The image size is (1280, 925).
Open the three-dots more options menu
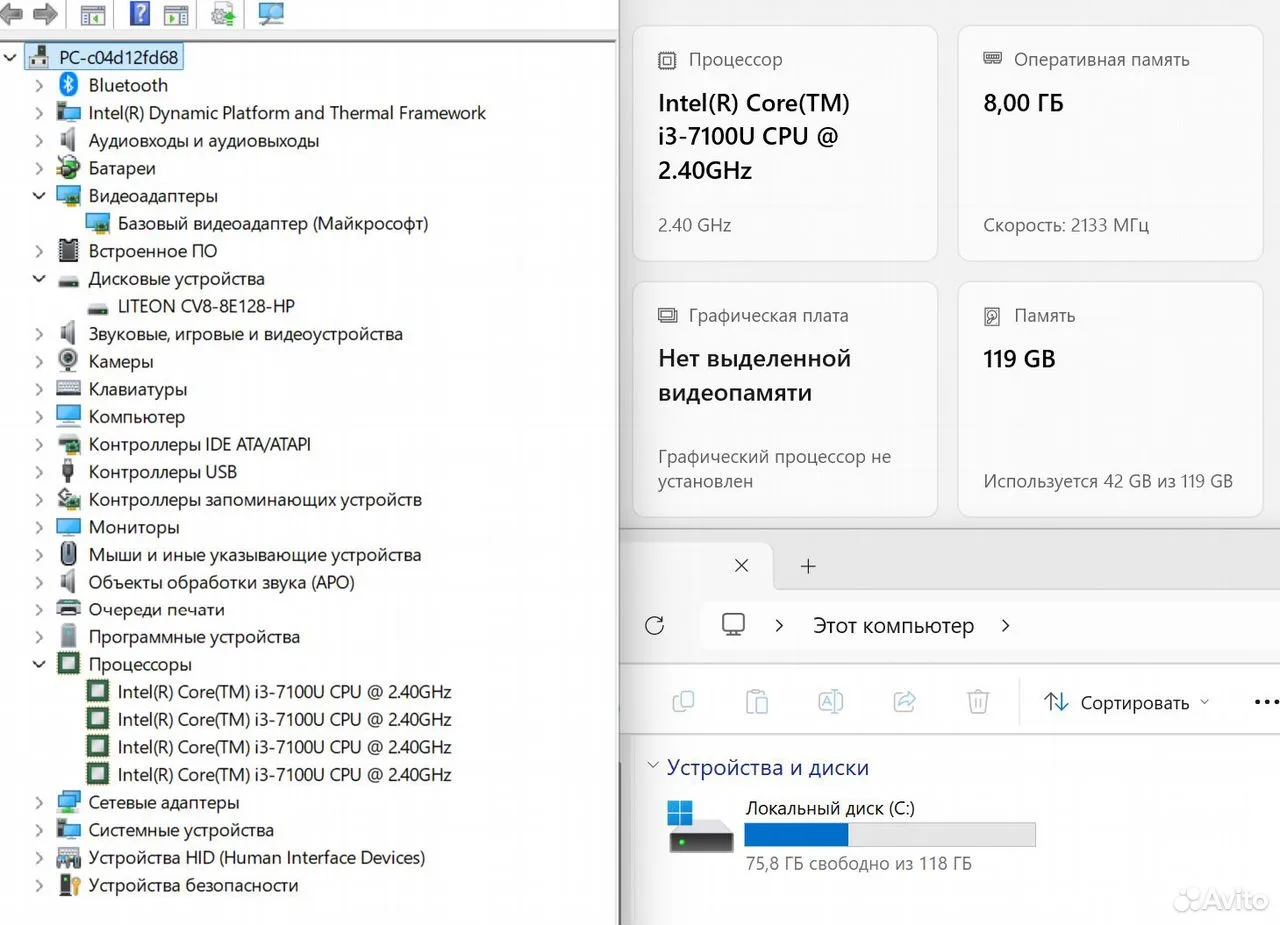click(1265, 702)
